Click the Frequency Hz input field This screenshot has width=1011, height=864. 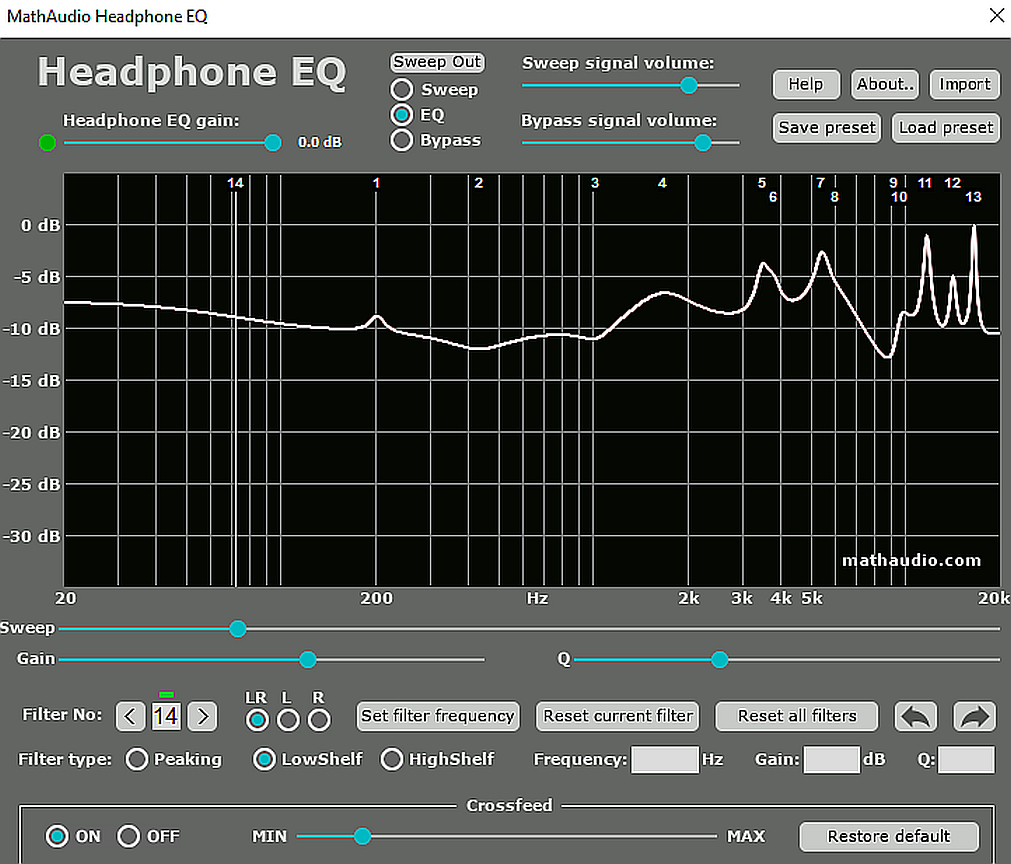(665, 760)
